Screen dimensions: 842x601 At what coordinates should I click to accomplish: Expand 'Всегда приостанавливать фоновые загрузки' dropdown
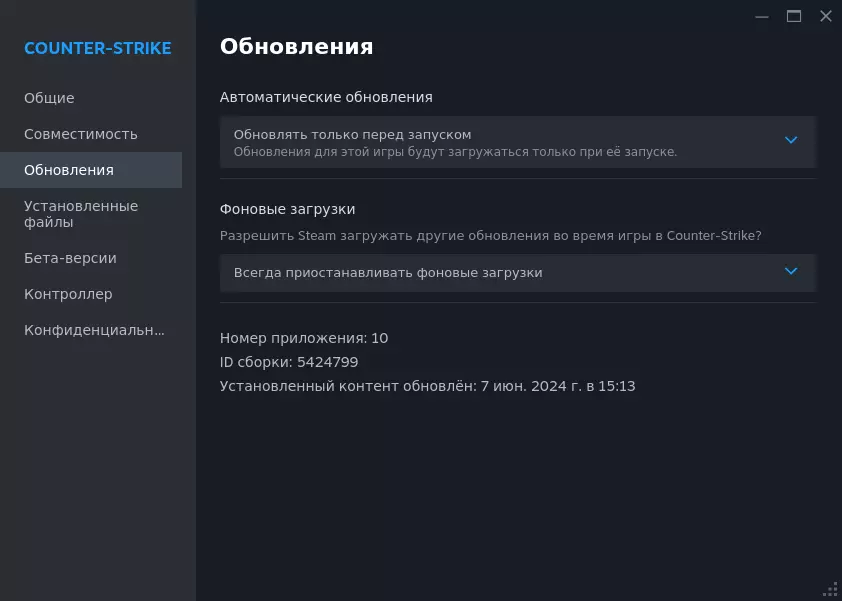pyautogui.click(x=500, y=272)
